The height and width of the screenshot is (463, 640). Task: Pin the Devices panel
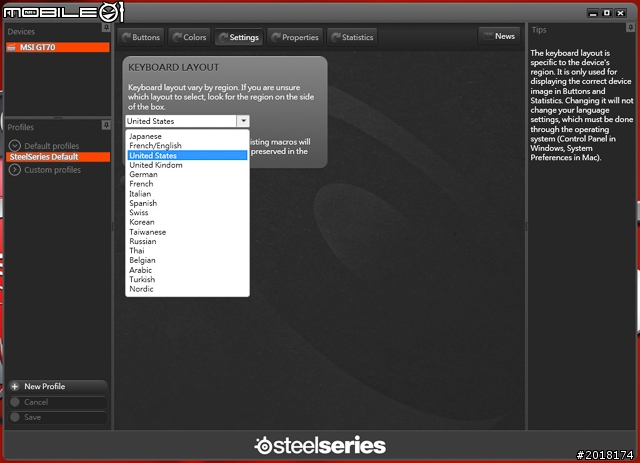(106, 27)
